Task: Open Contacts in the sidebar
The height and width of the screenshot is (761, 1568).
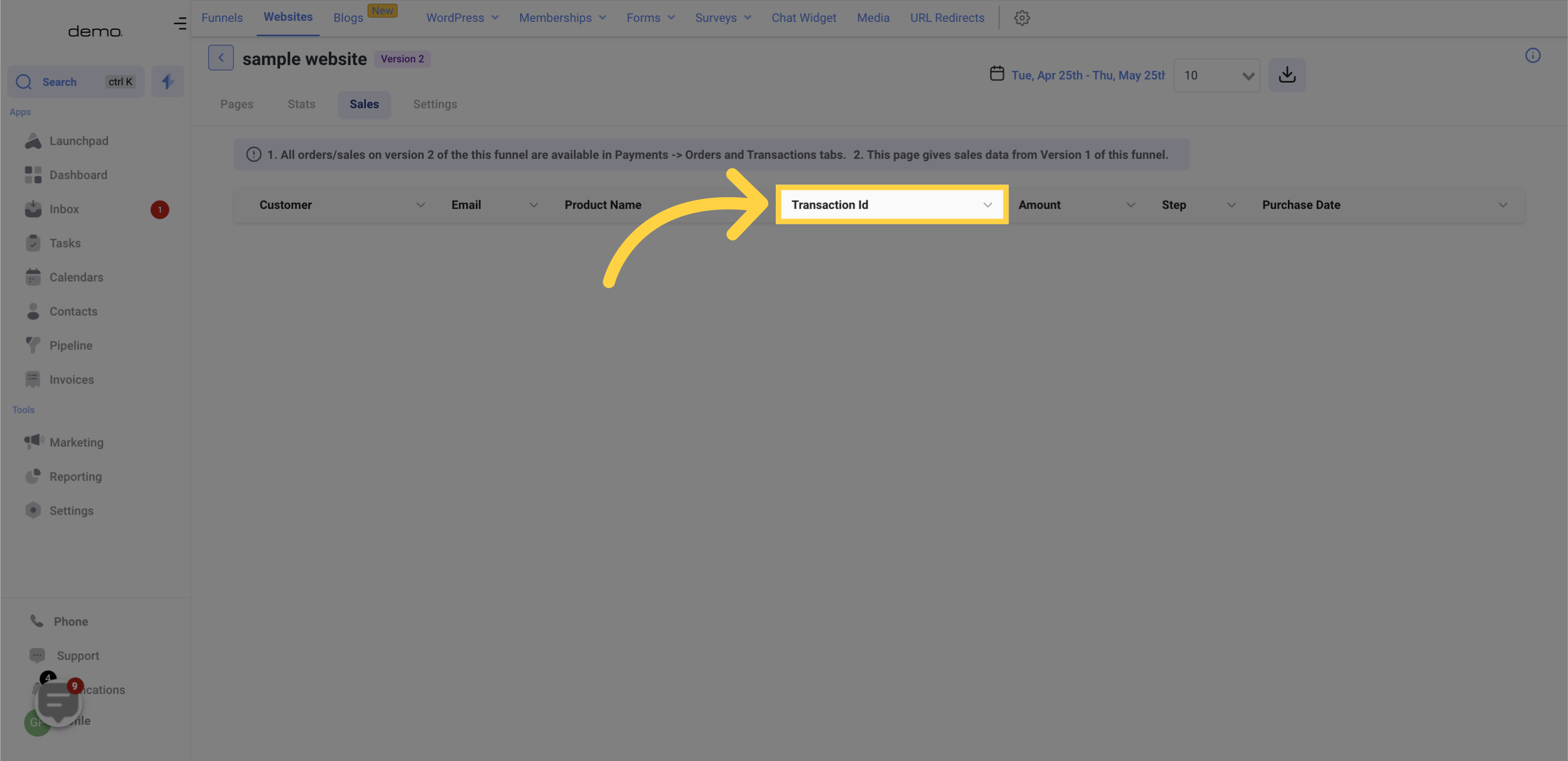Action: (73, 311)
